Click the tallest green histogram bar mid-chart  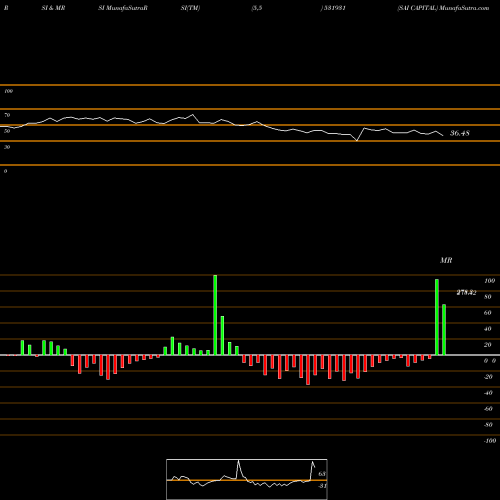pos(215,315)
